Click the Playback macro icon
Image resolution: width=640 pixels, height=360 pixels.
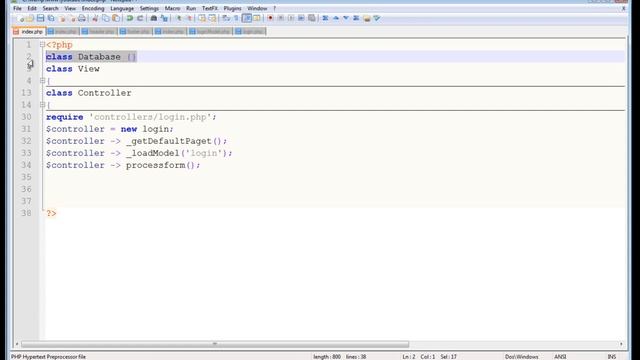291,18
